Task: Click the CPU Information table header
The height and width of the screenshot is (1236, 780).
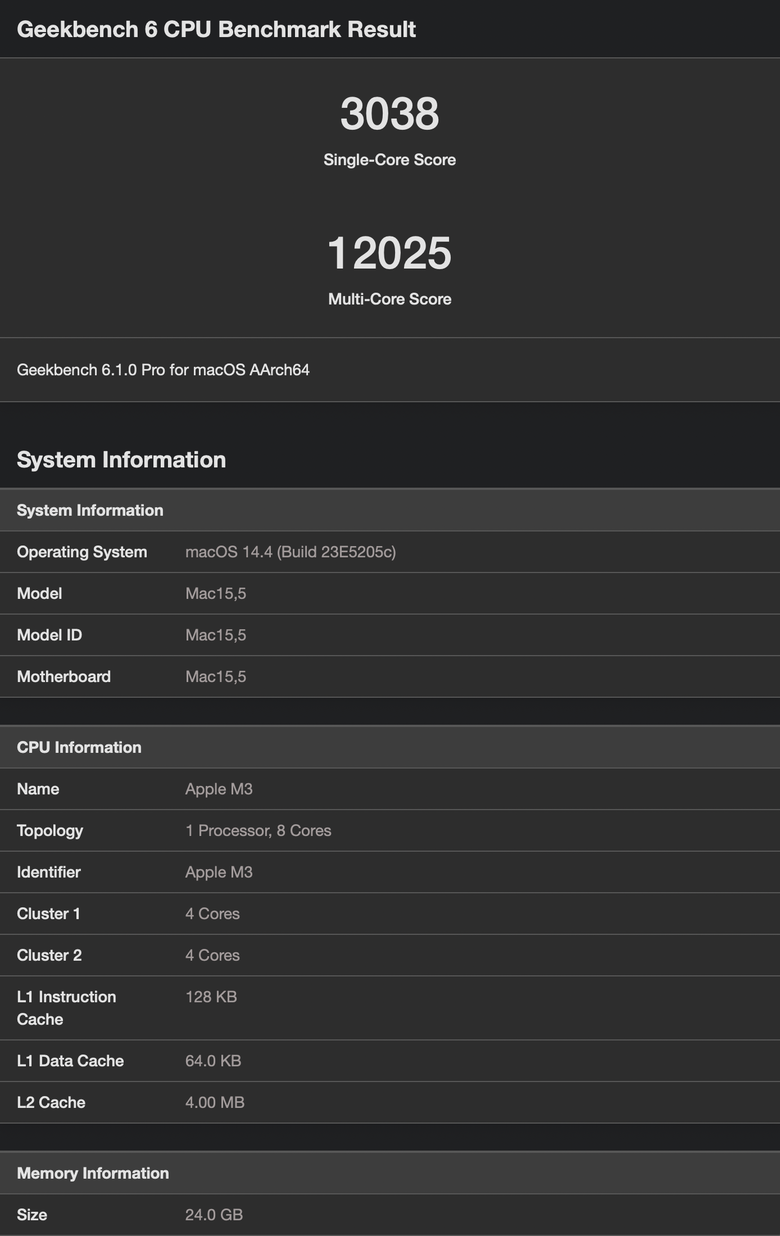Action: click(390, 747)
